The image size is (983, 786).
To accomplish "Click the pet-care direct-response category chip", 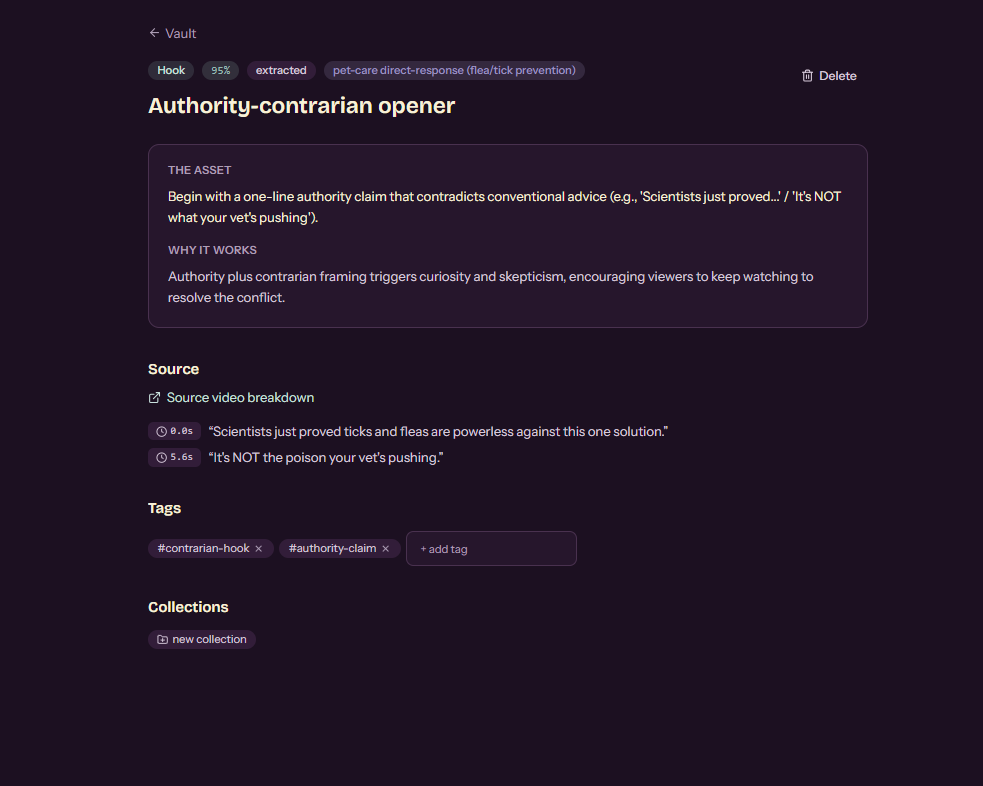I will coord(454,70).
